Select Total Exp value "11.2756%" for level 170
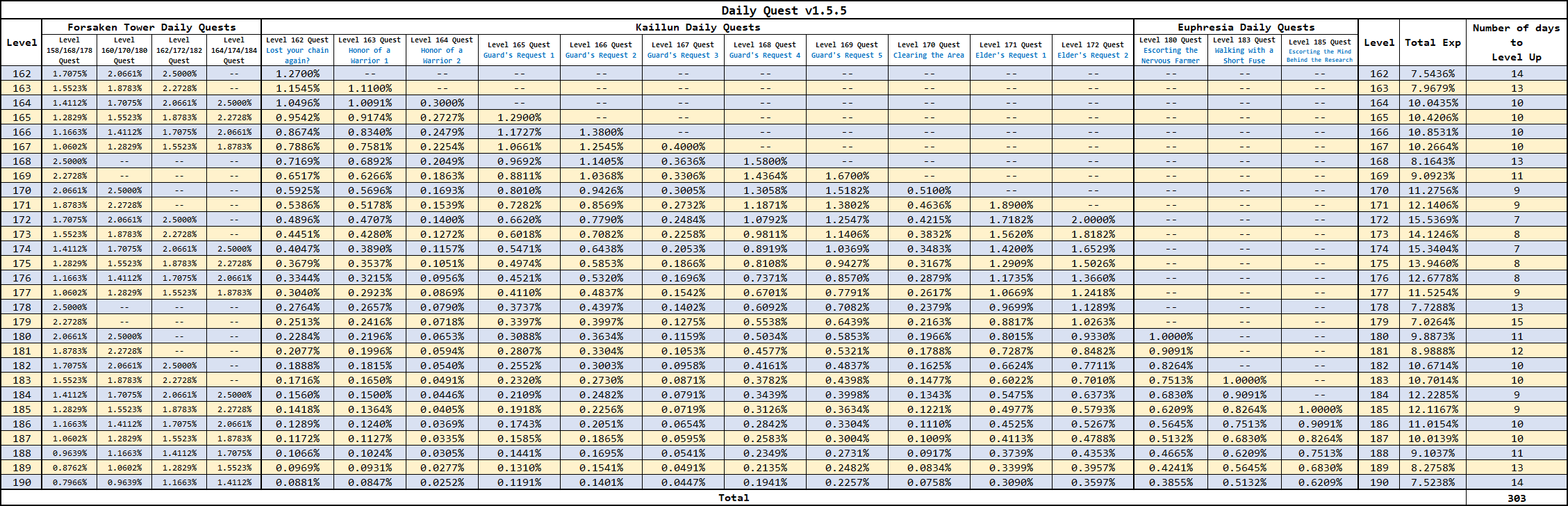The image size is (1568, 506). pos(1433,190)
